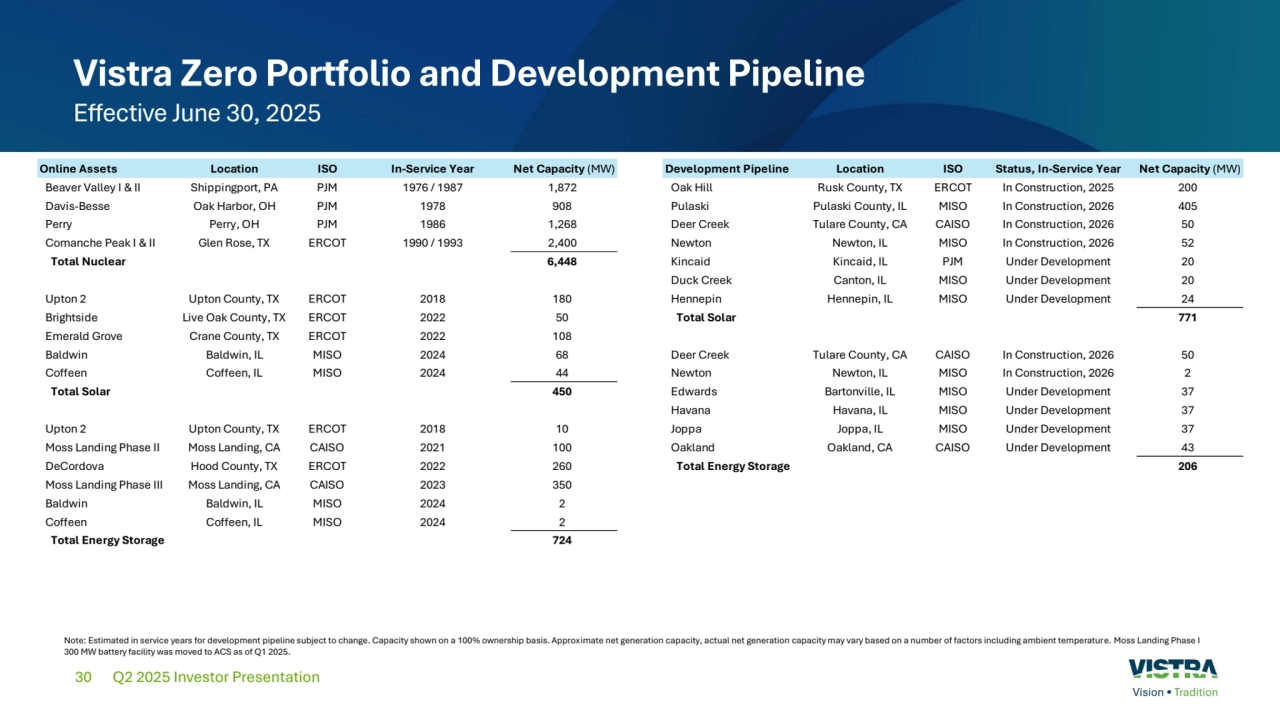1280x720 pixels.
Task: Select the 350 capacity value
Action: coord(563,485)
